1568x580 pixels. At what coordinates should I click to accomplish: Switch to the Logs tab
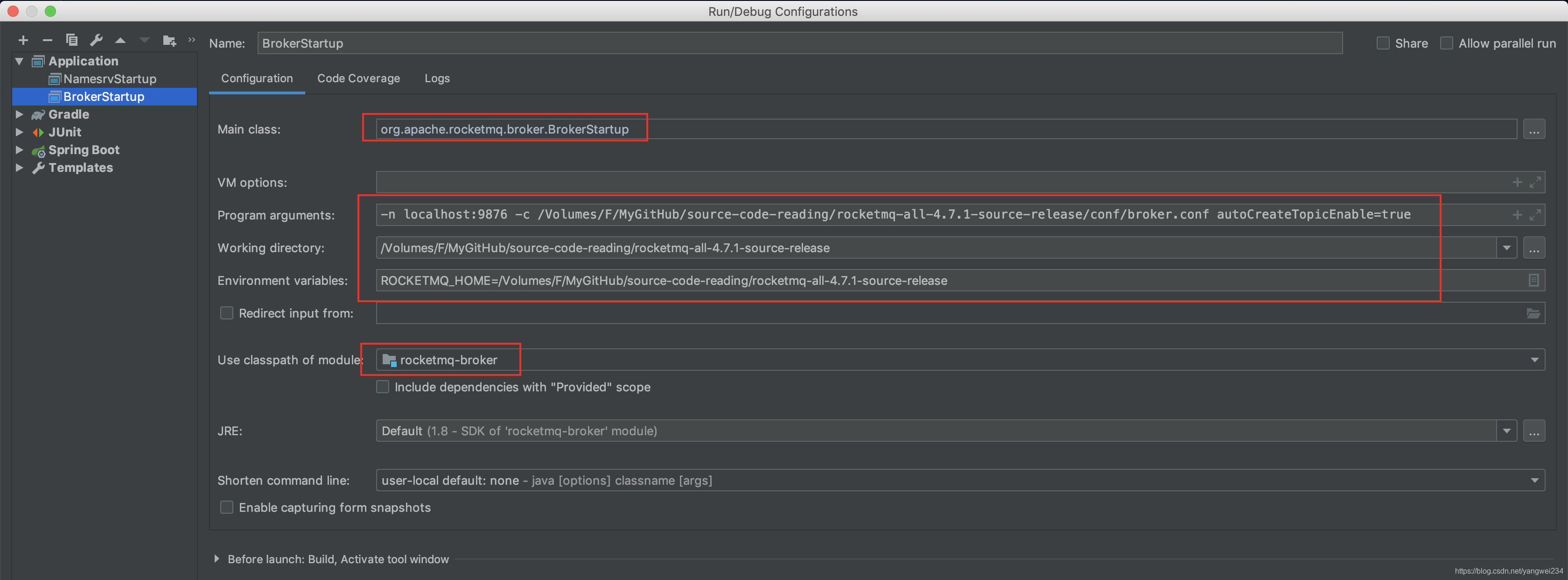436,78
